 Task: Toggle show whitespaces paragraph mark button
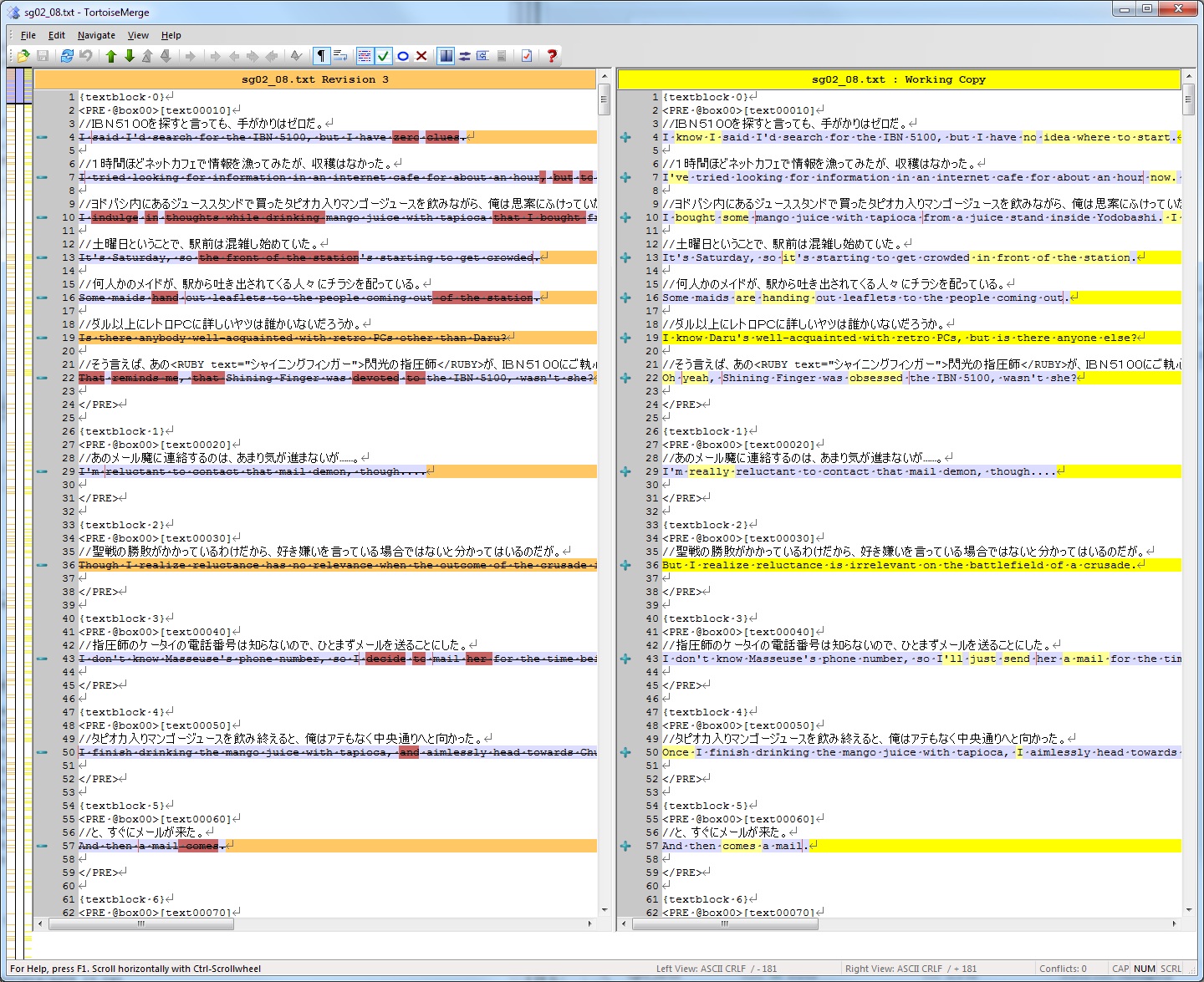point(321,56)
